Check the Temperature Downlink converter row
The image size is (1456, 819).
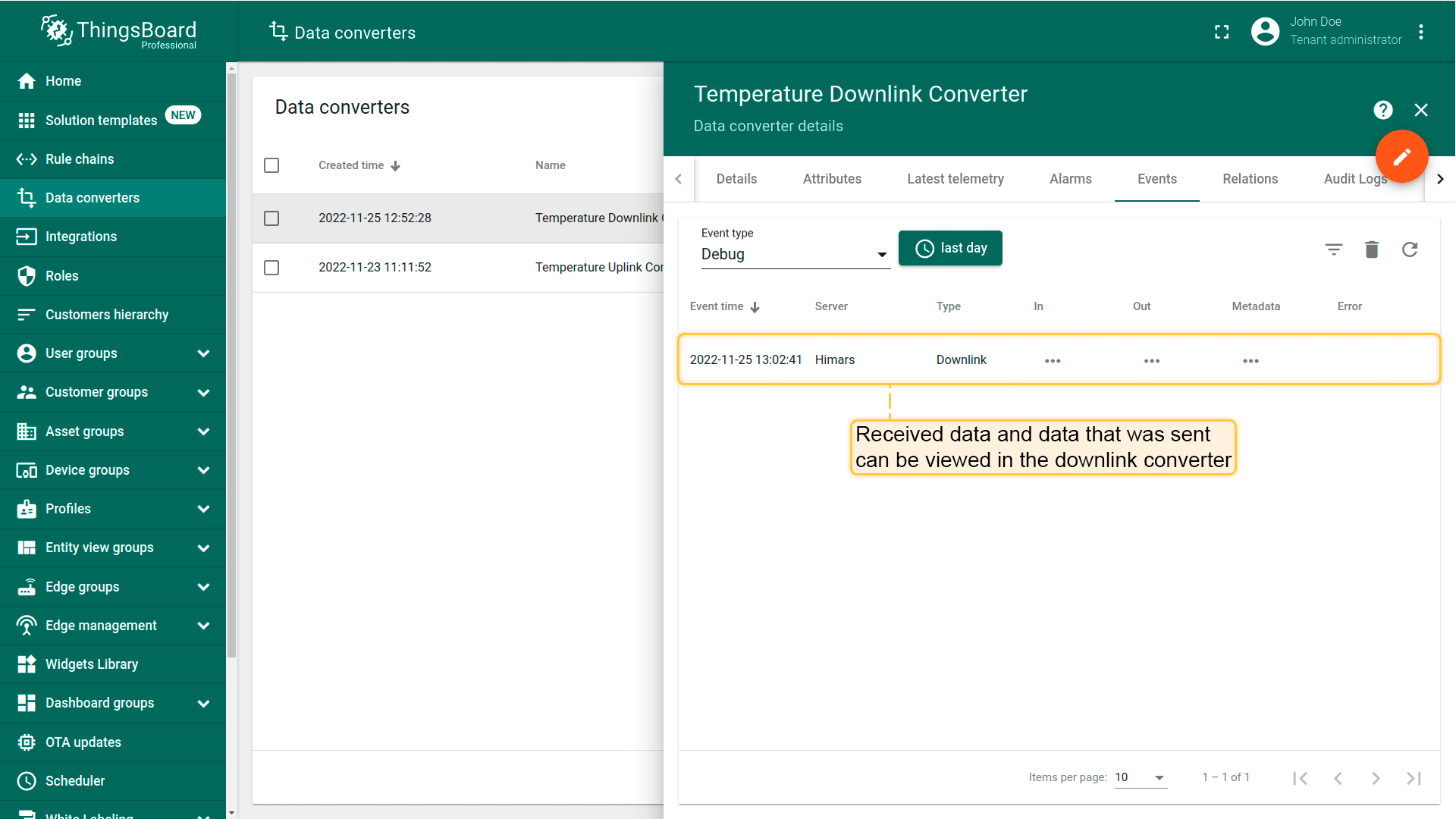(271, 218)
